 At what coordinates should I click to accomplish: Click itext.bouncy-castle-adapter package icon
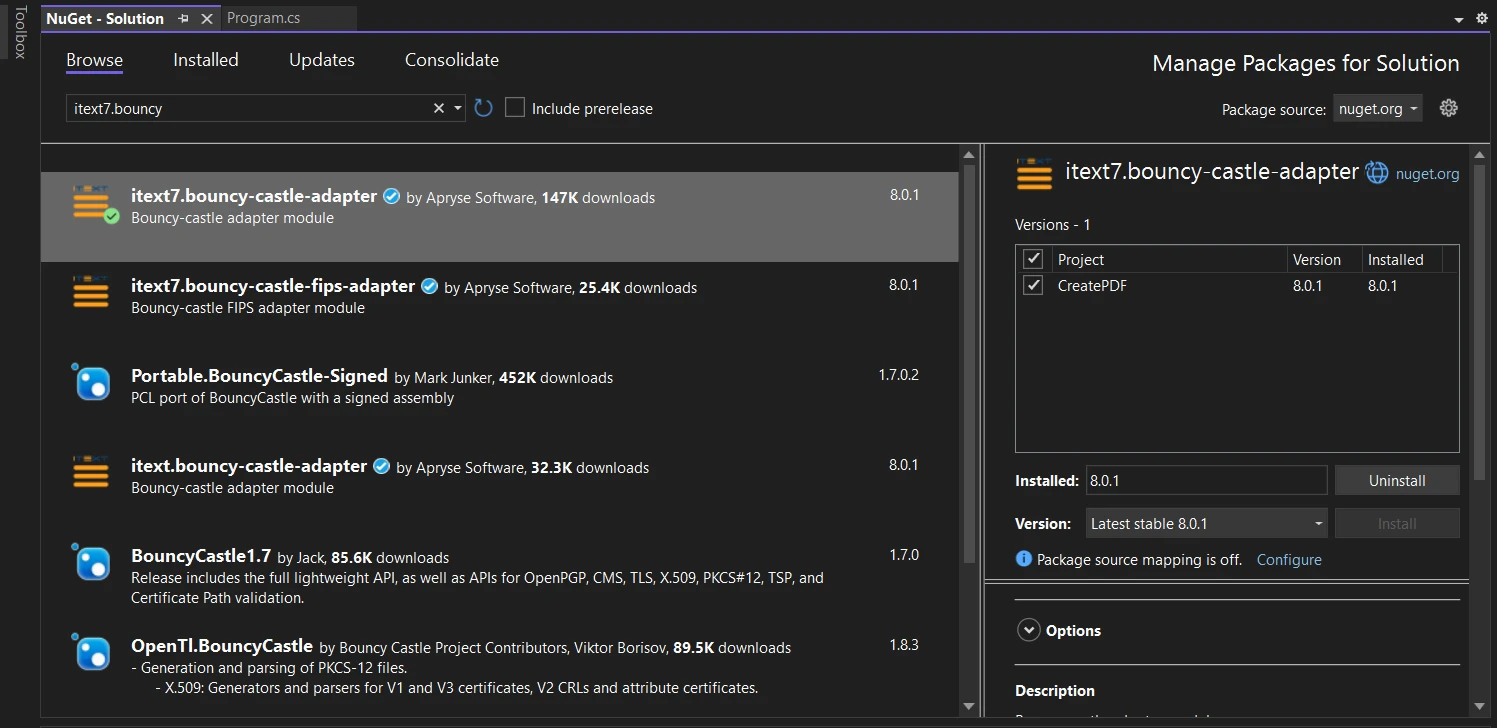point(91,472)
